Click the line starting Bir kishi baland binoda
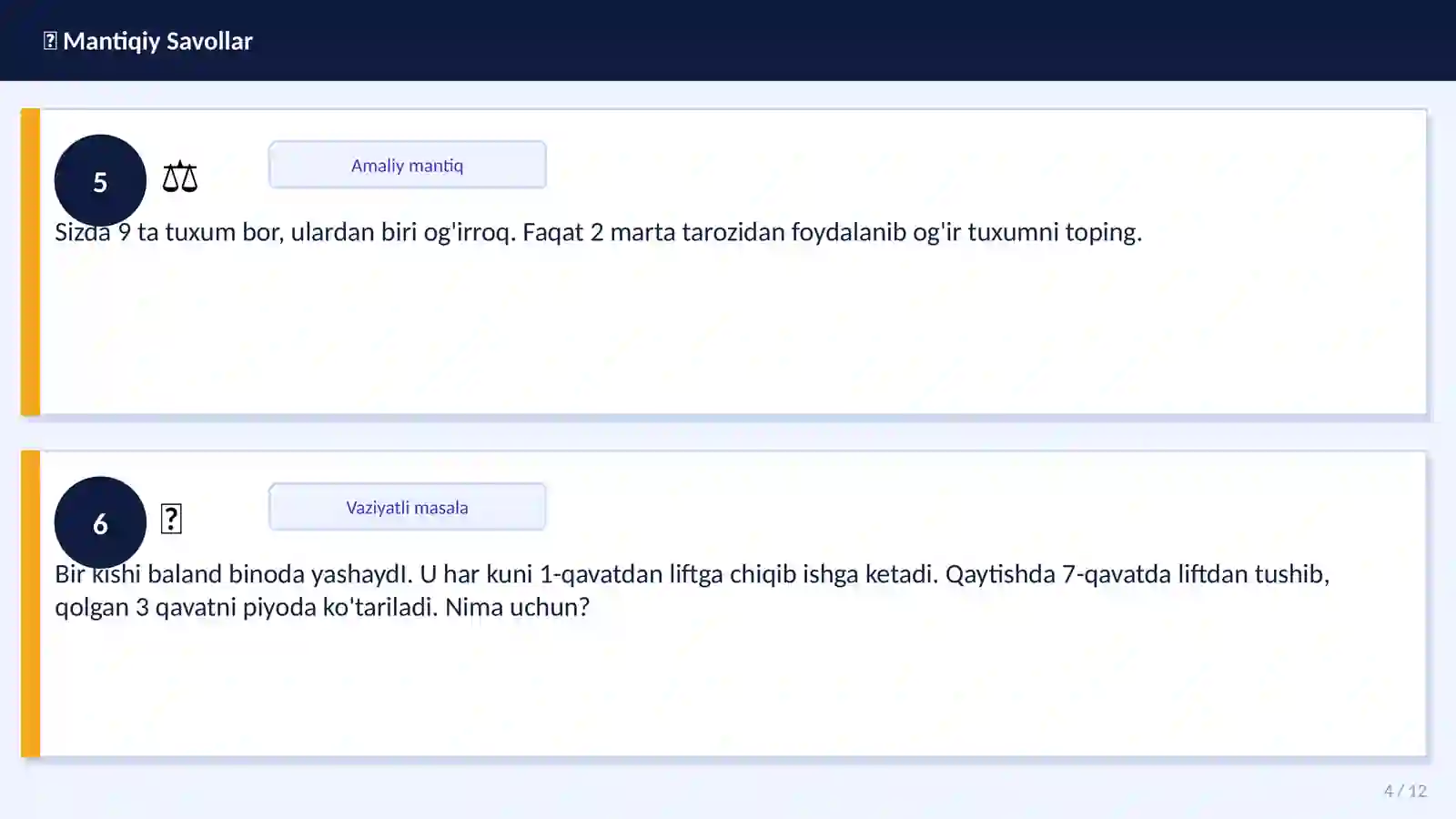The height and width of the screenshot is (819, 1456). 692,574
